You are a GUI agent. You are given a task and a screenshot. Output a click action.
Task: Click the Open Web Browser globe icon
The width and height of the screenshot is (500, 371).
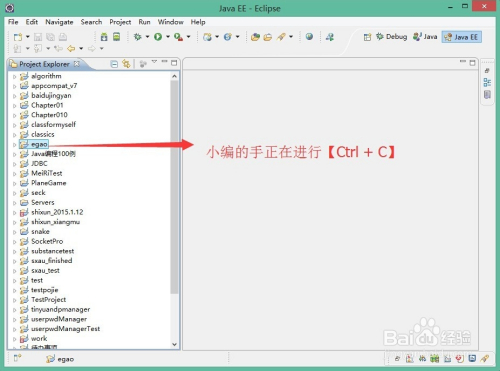[x=309, y=36]
